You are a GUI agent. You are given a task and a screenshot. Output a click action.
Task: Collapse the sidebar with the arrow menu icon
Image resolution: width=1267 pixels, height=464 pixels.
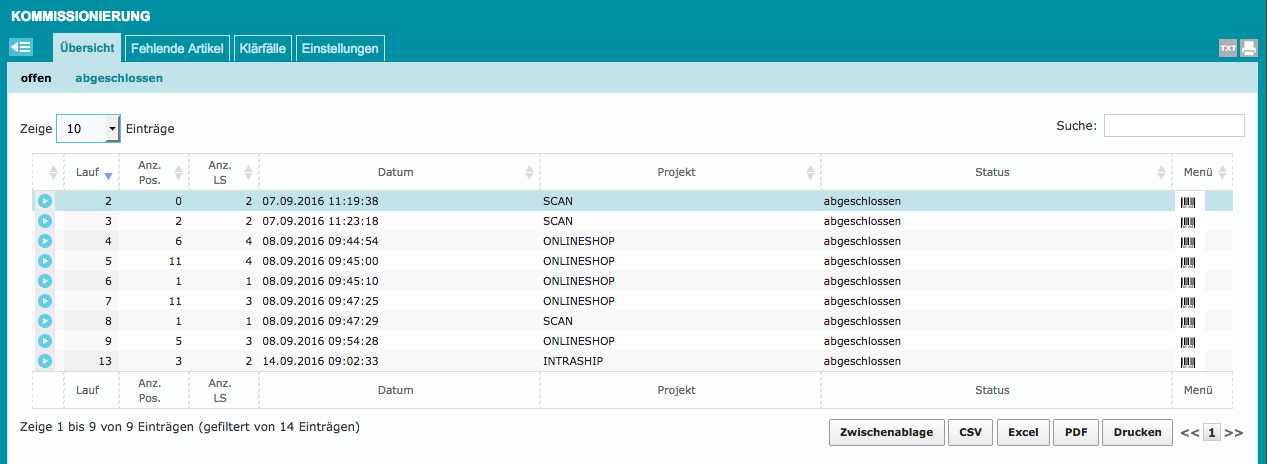[x=21, y=47]
